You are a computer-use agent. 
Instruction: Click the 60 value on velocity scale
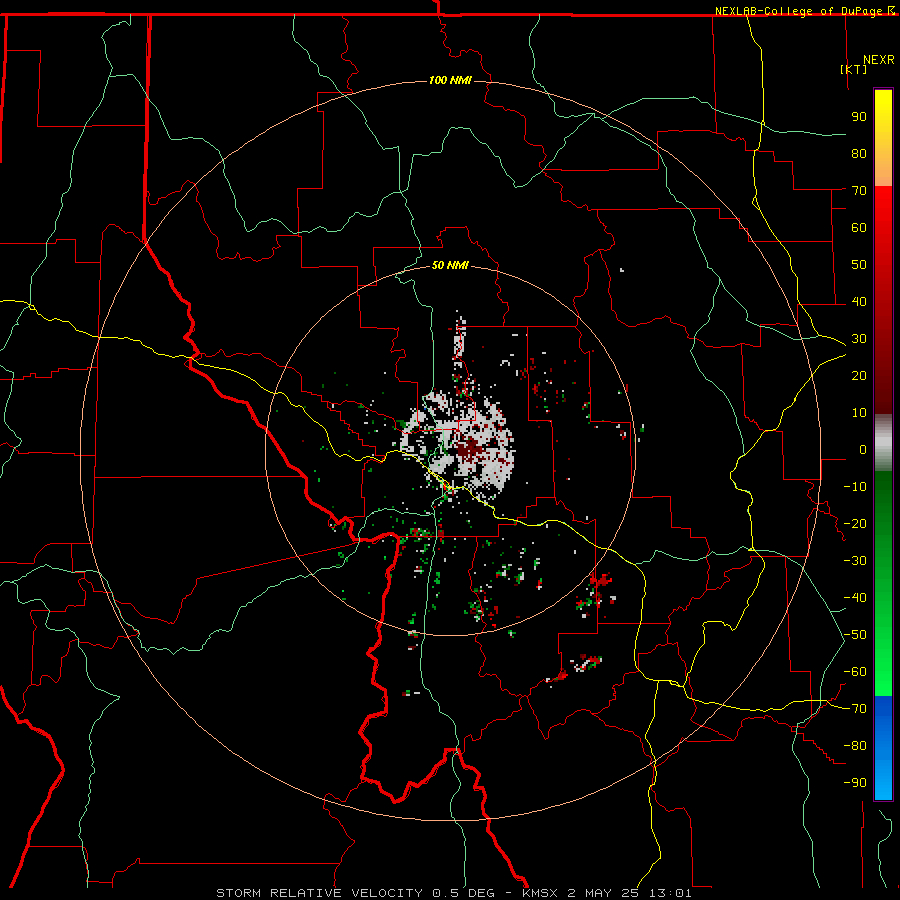click(859, 228)
